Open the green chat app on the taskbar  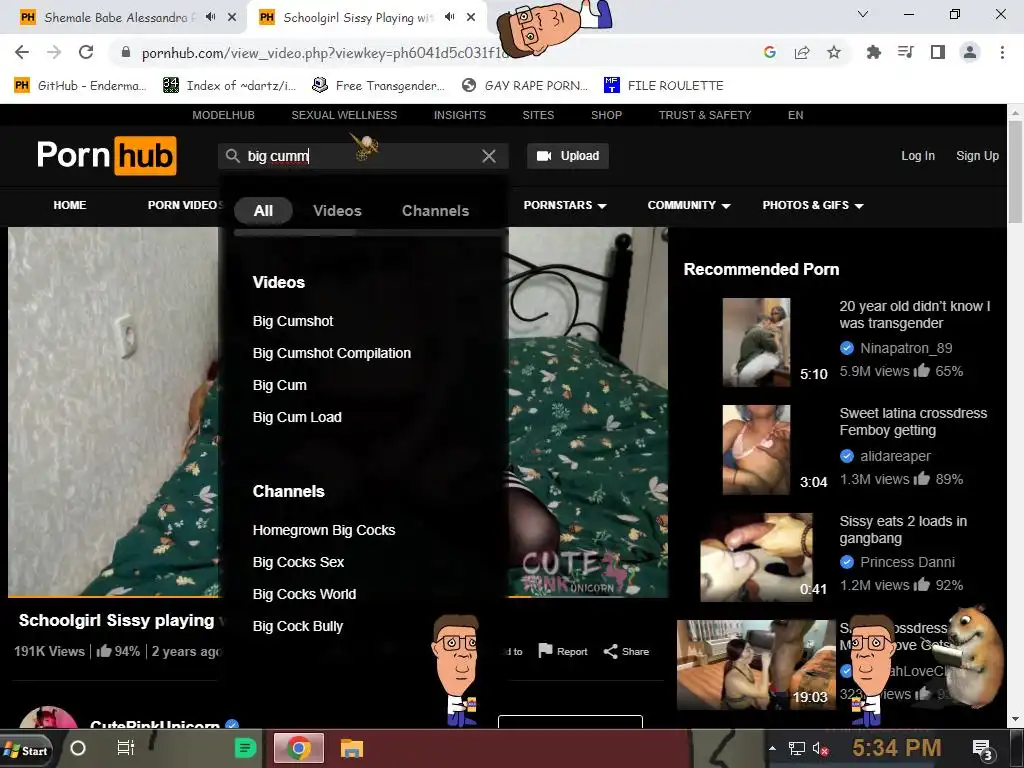click(x=245, y=748)
